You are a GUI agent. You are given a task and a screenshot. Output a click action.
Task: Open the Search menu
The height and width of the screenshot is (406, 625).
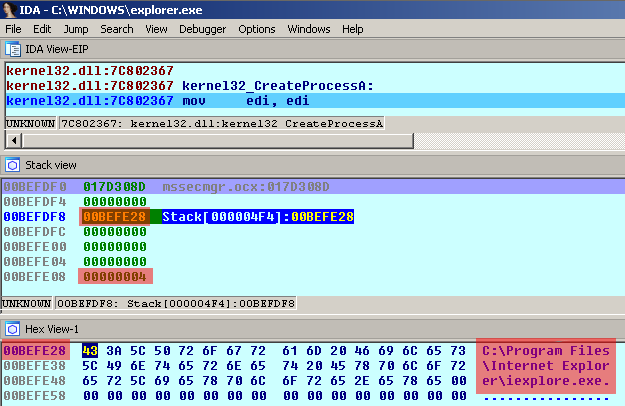pyautogui.click(x=116, y=29)
